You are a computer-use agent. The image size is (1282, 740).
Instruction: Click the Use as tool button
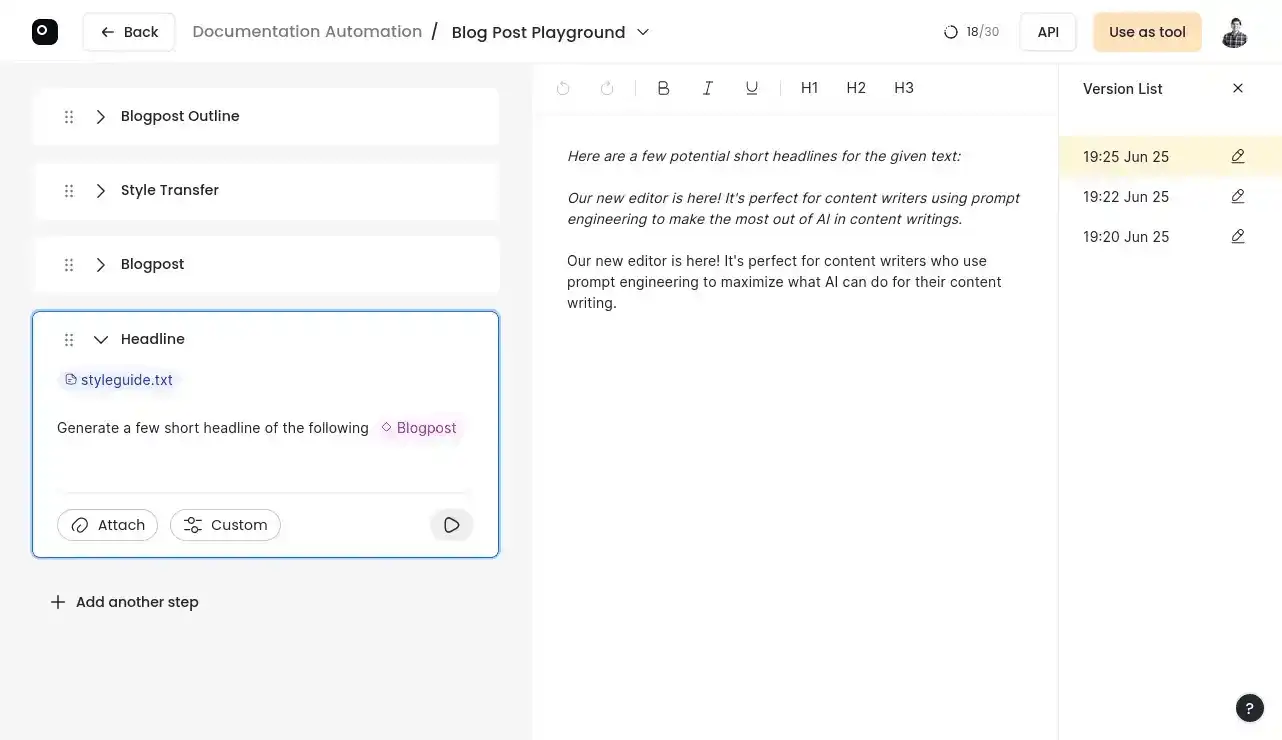click(x=1147, y=32)
